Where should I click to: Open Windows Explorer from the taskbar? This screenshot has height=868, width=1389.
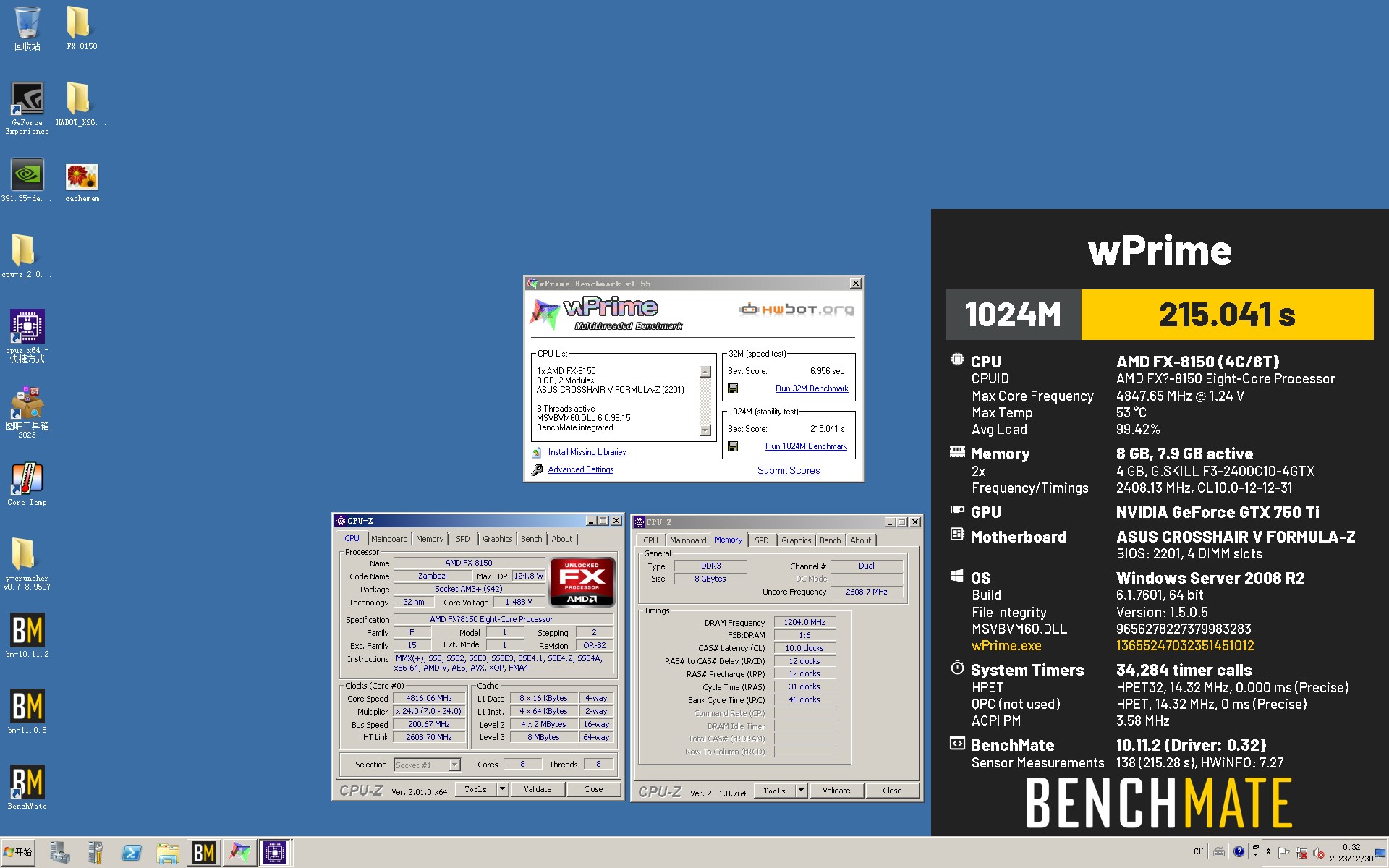(168, 853)
